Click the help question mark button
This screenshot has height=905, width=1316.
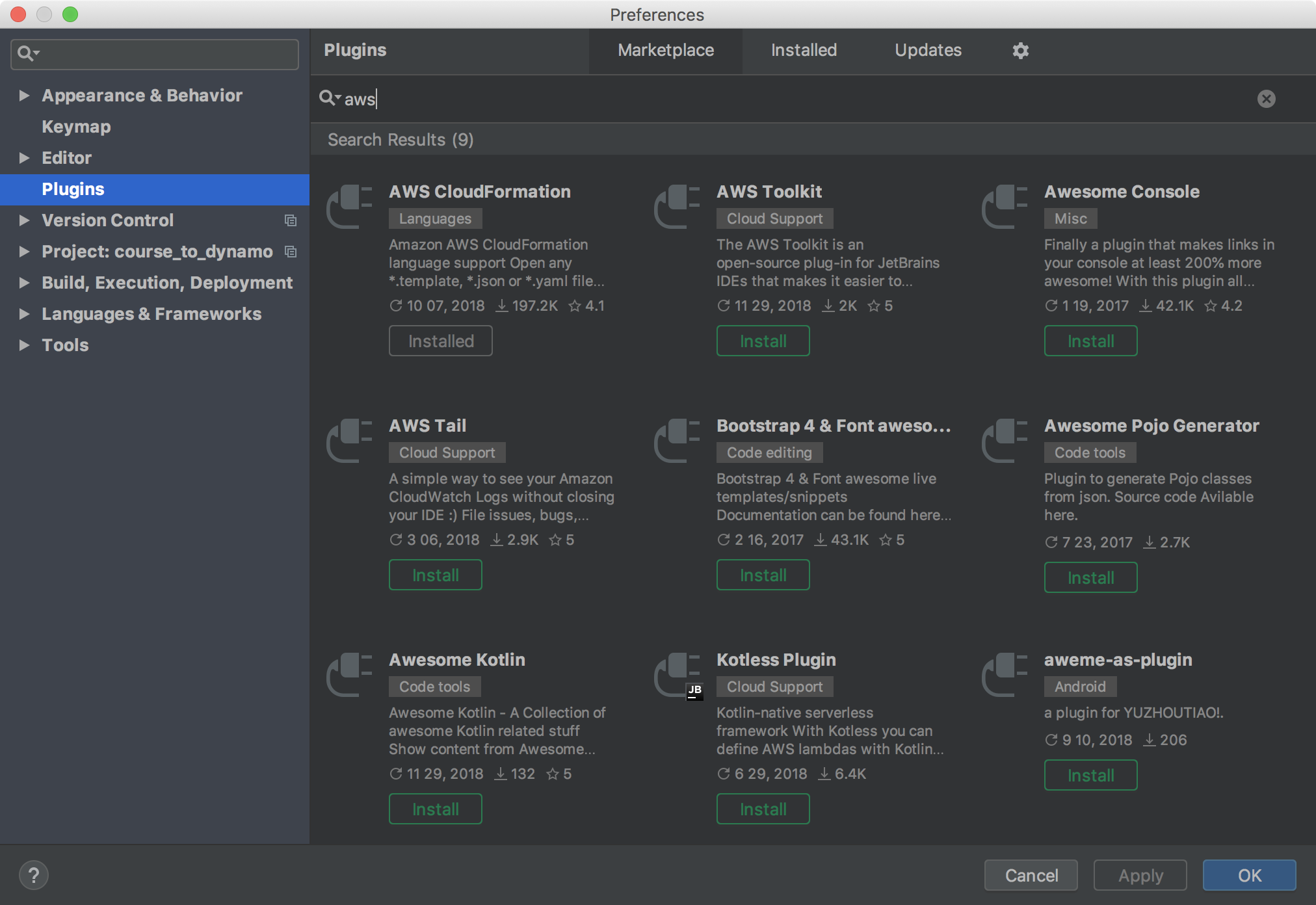tap(34, 875)
